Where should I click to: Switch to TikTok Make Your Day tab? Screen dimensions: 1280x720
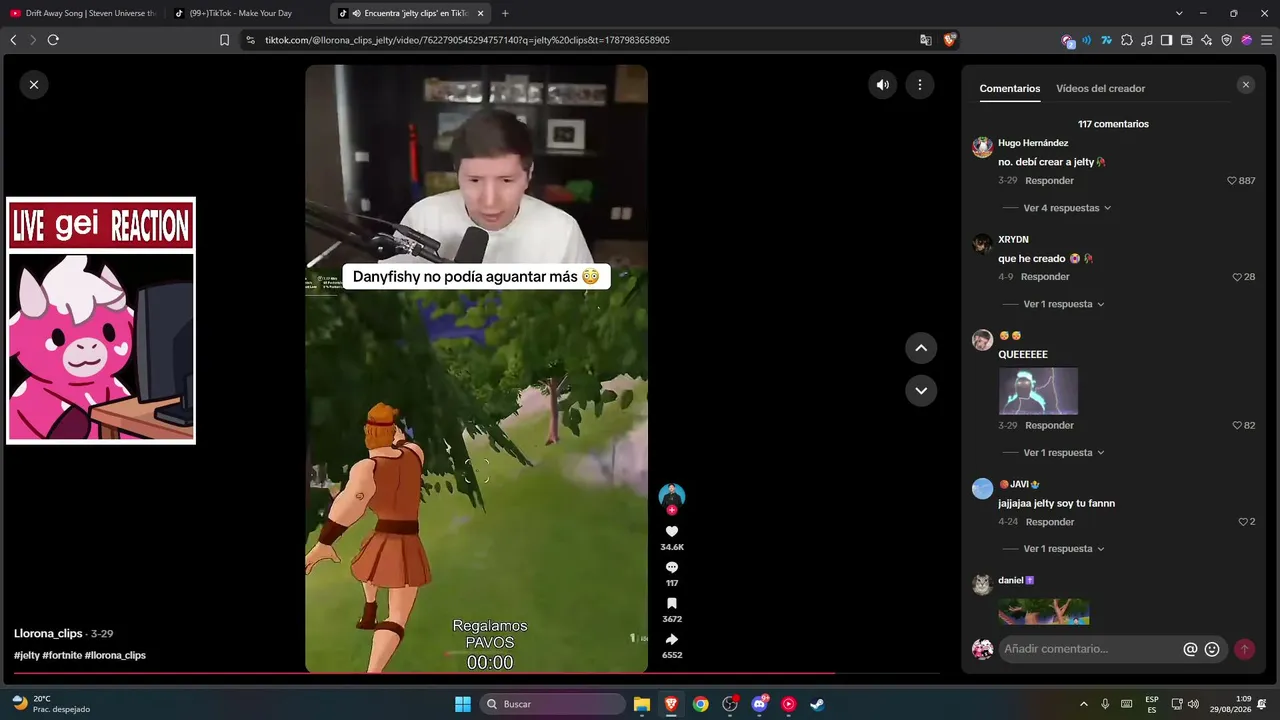(247, 13)
